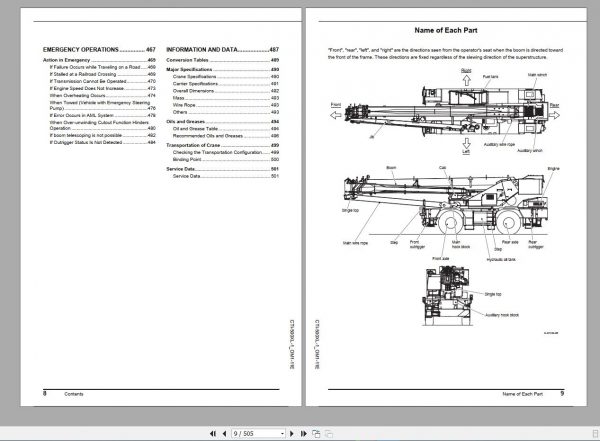Click the Auxiliary winch label
This screenshot has width=600, height=441.
[x=530, y=150]
